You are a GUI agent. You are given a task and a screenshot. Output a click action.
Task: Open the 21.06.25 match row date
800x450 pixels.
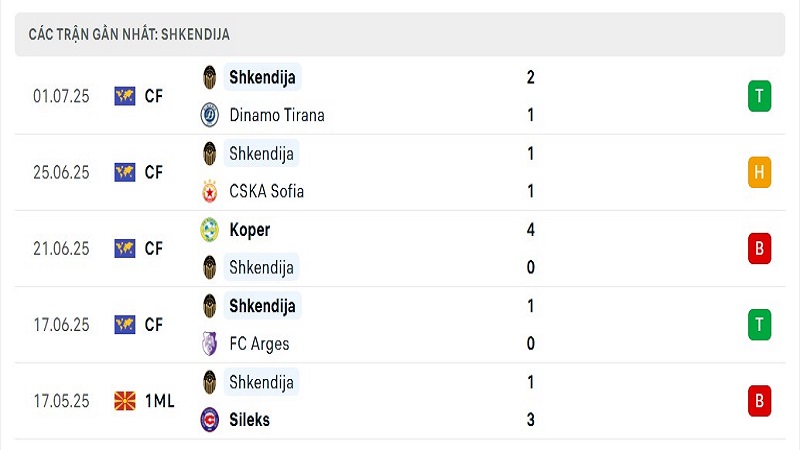(61, 248)
